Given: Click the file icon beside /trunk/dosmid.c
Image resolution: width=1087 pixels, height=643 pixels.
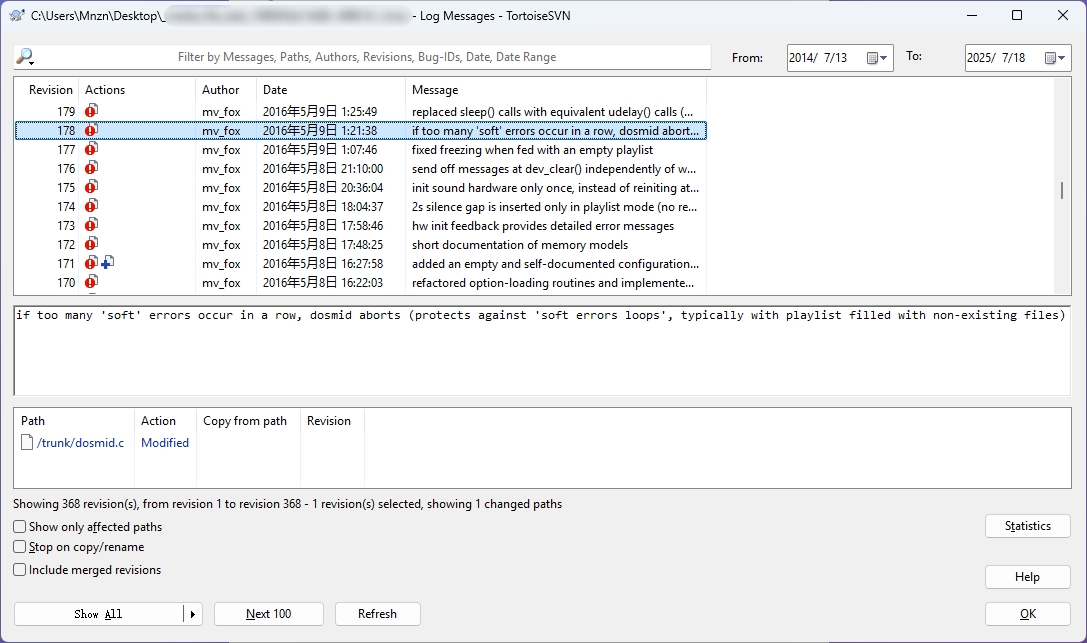Looking at the screenshot, I should 28,443.
